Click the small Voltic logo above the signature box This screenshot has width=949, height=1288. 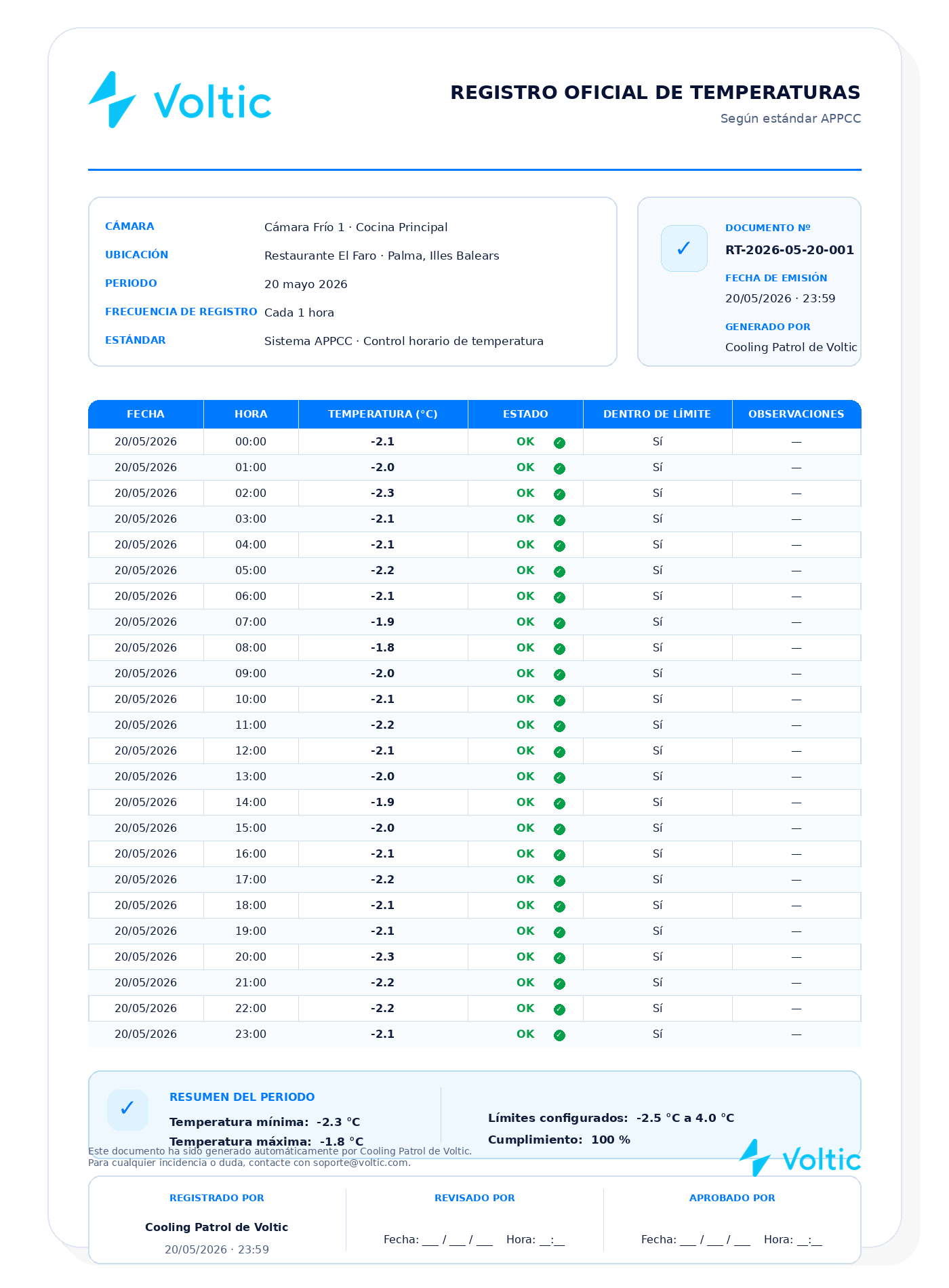(800, 1158)
